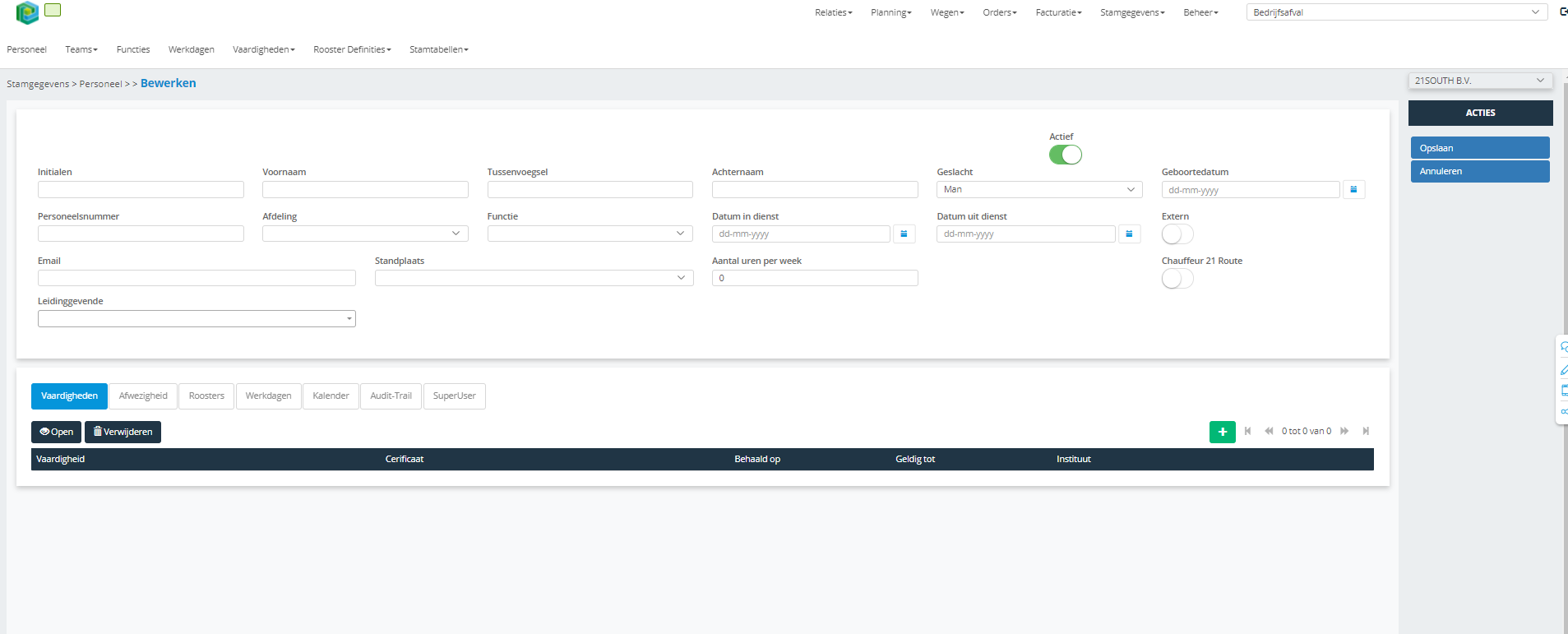
Task: Switch to the Kalender tab
Action: [331, 396]
